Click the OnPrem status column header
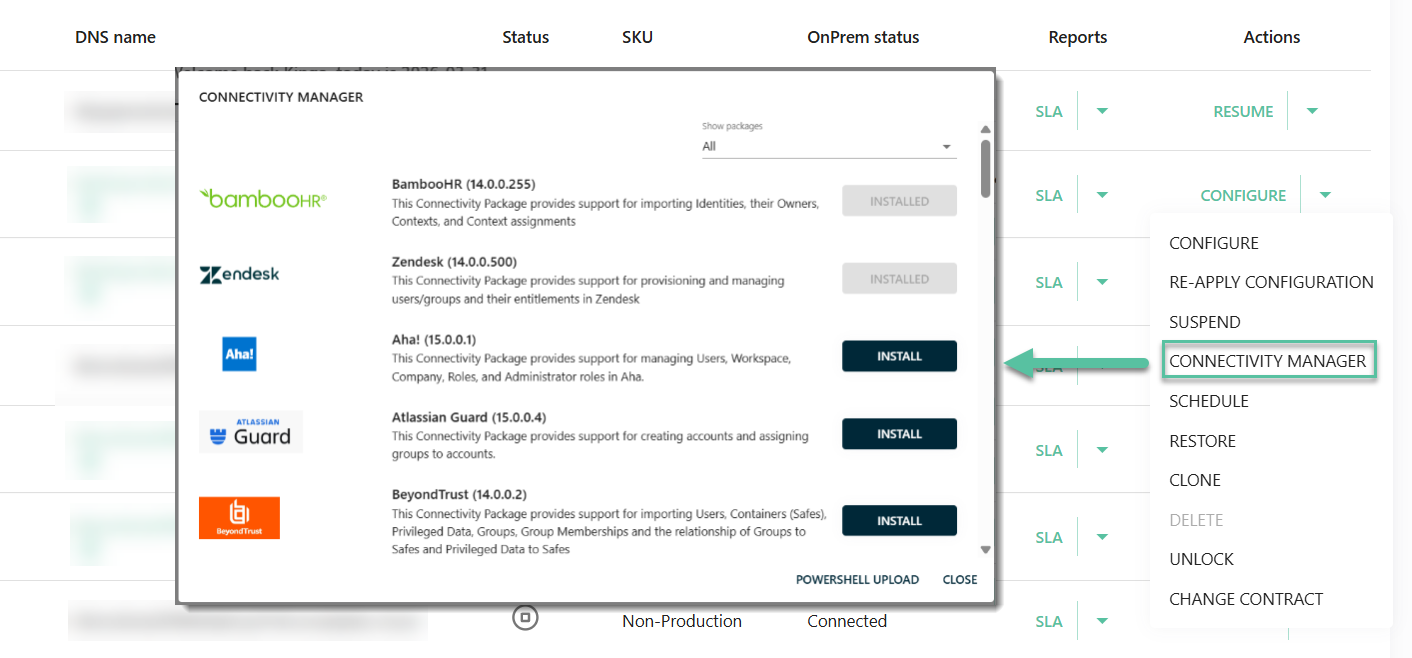Viewport: 1412px width, 658px height. (x=863, y=37)
